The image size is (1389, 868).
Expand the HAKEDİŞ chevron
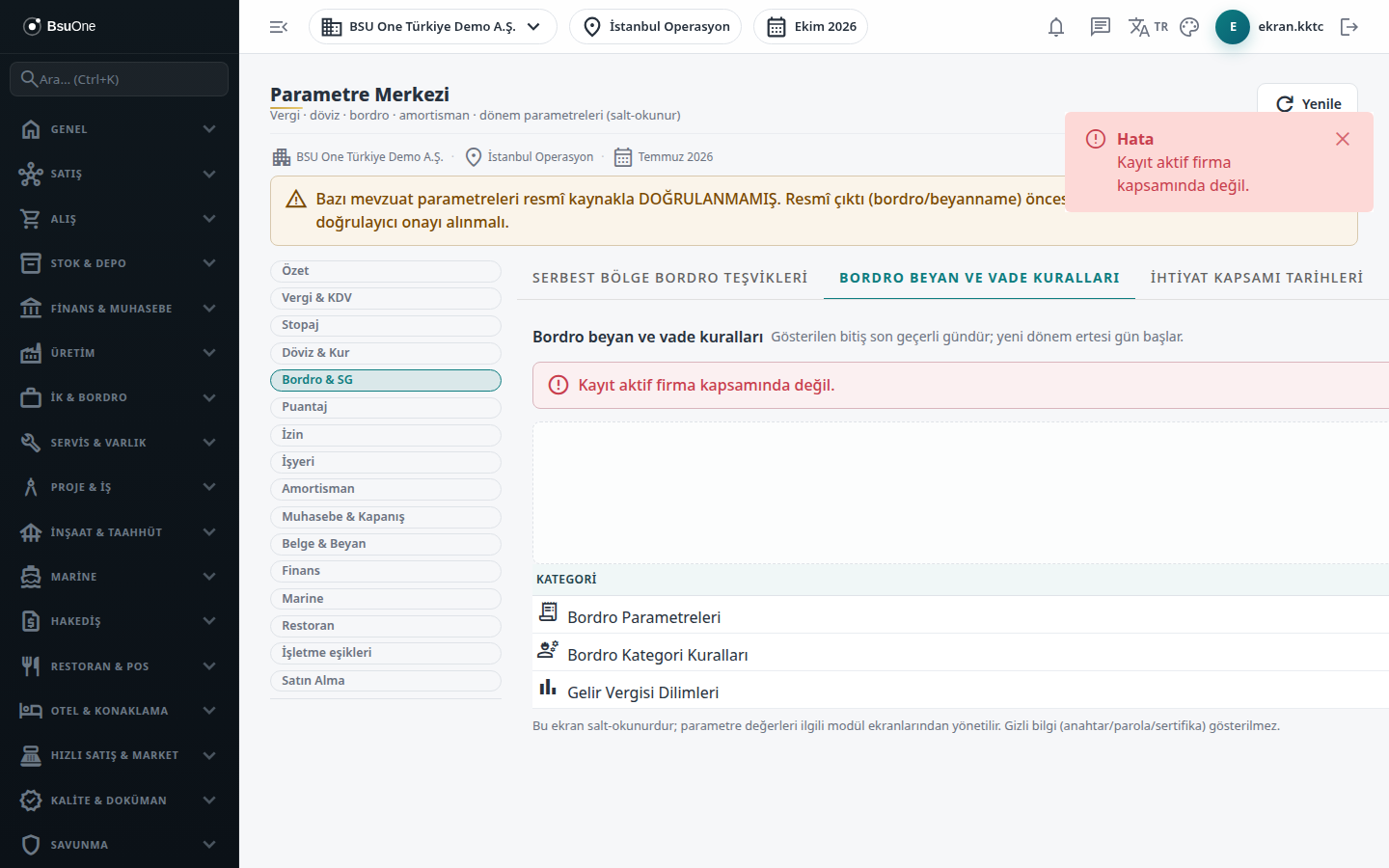point(209,621)
